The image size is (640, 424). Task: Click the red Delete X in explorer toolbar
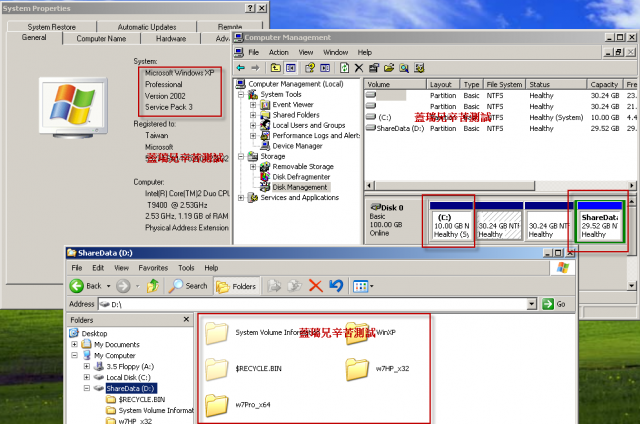(x=316, y=286)
